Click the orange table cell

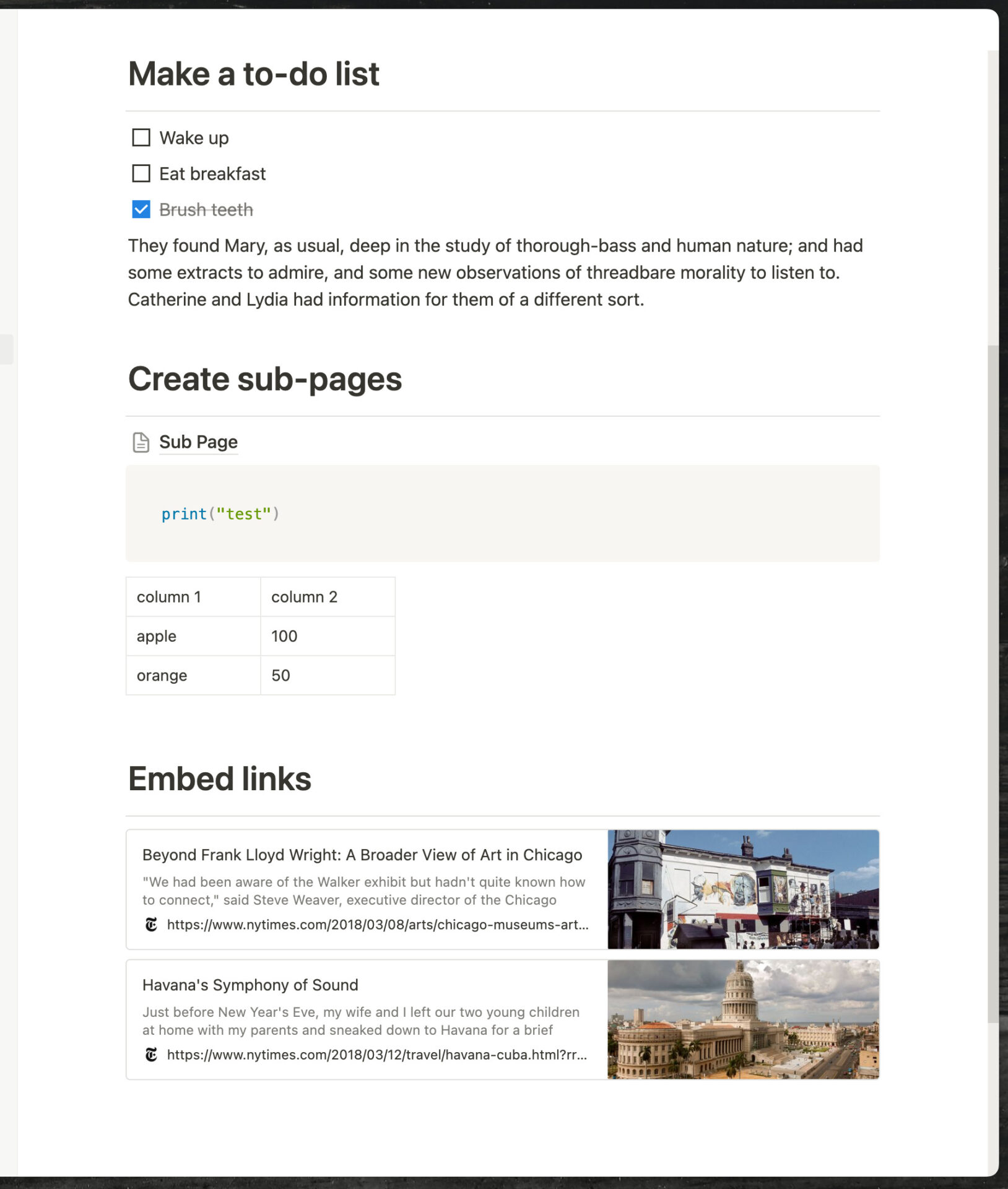(193, 675)
